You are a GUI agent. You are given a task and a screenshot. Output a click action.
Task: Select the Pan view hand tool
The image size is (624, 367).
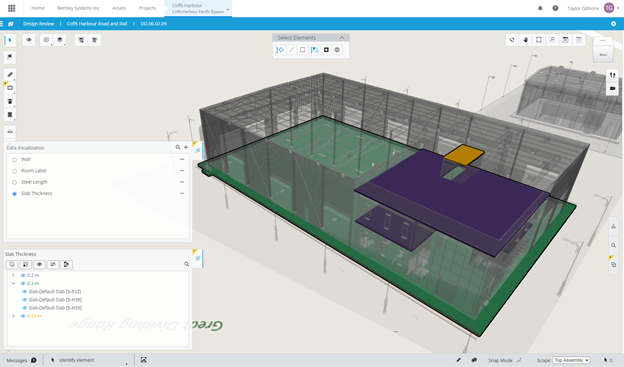point(525,40)
